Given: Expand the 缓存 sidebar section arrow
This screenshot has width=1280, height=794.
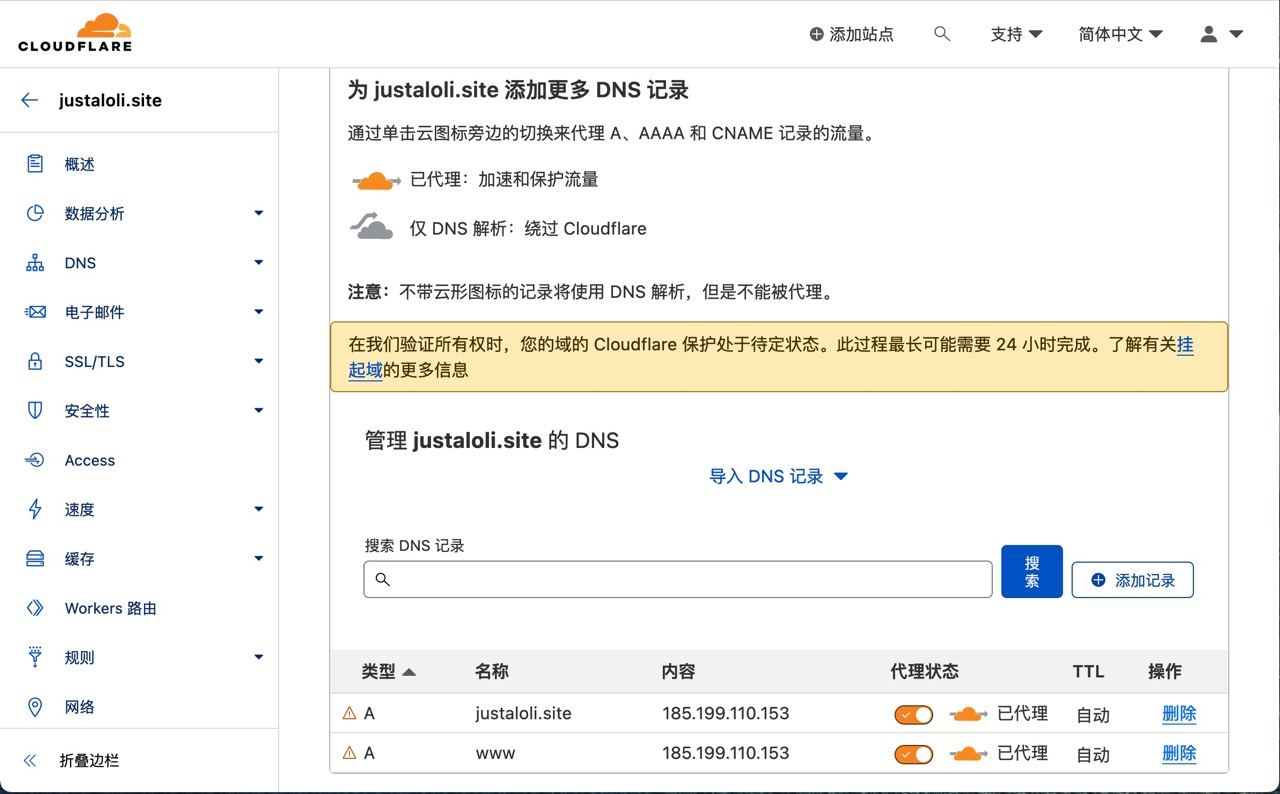Looking at the screenshot, I should [259, 559].
